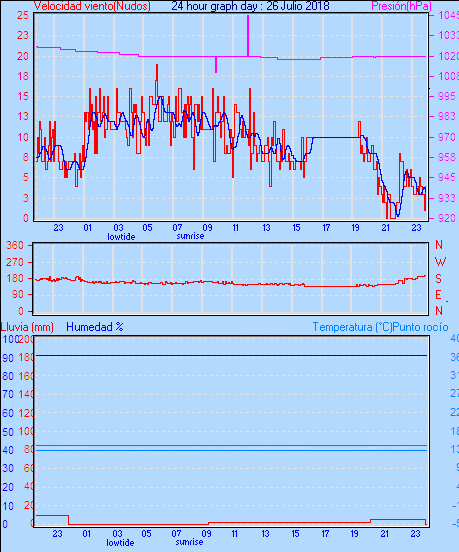The width and height of the screenshot is (459, 552).
Task: Click the 'W' compass letter on the direction graph
Action: (x=440, y=262)
